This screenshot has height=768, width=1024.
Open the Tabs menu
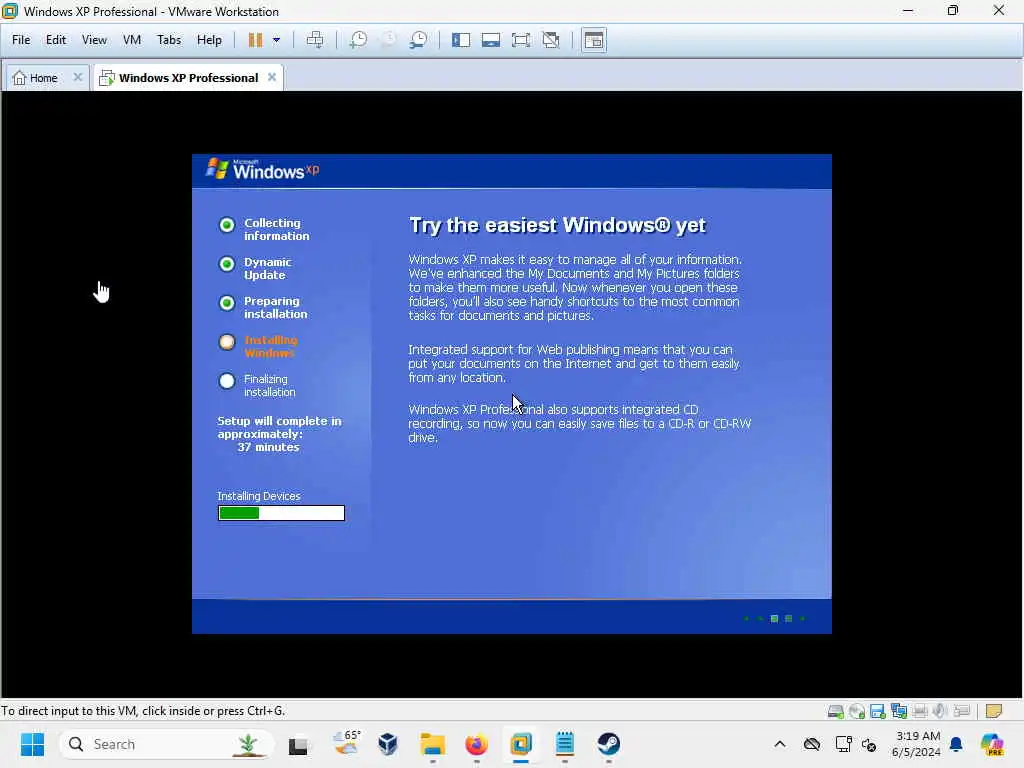pyautogui.click(x=169, y=40)
